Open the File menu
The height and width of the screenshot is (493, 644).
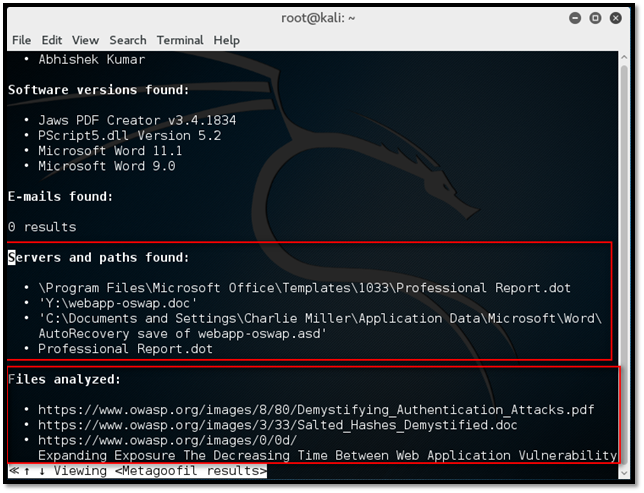point(21,40)
